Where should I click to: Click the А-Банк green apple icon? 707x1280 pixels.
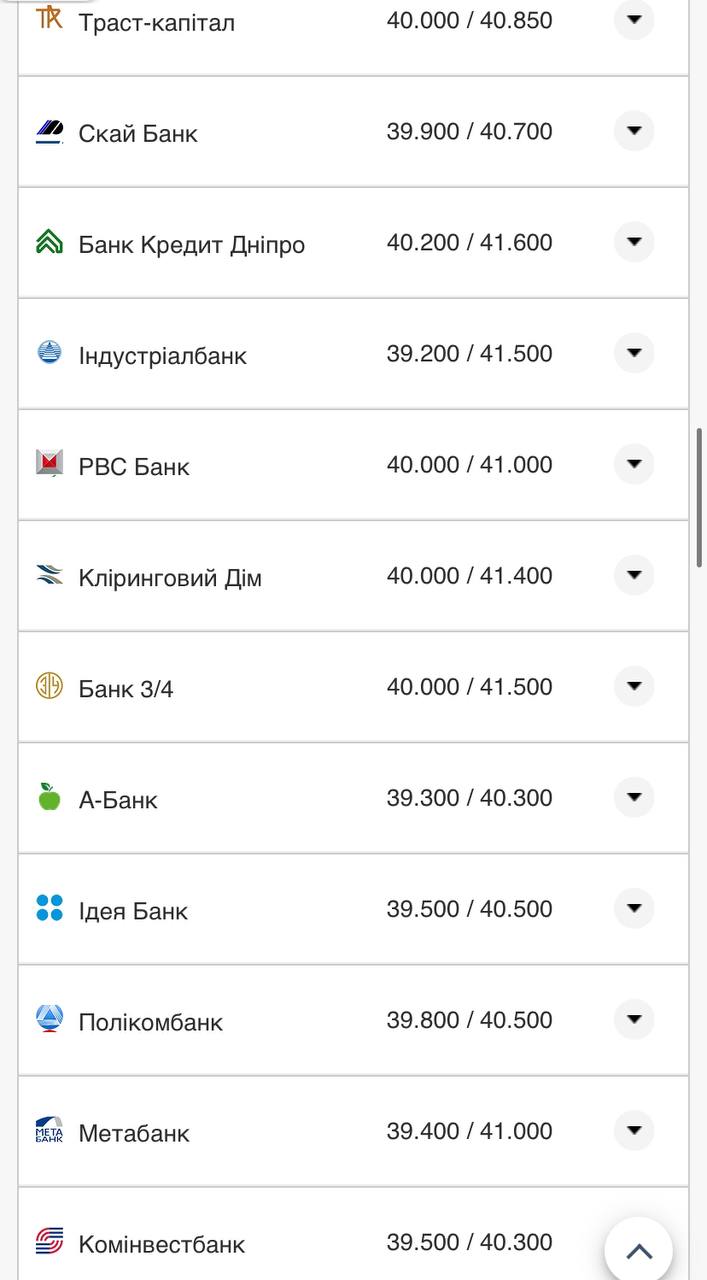[x=49, y=797]
